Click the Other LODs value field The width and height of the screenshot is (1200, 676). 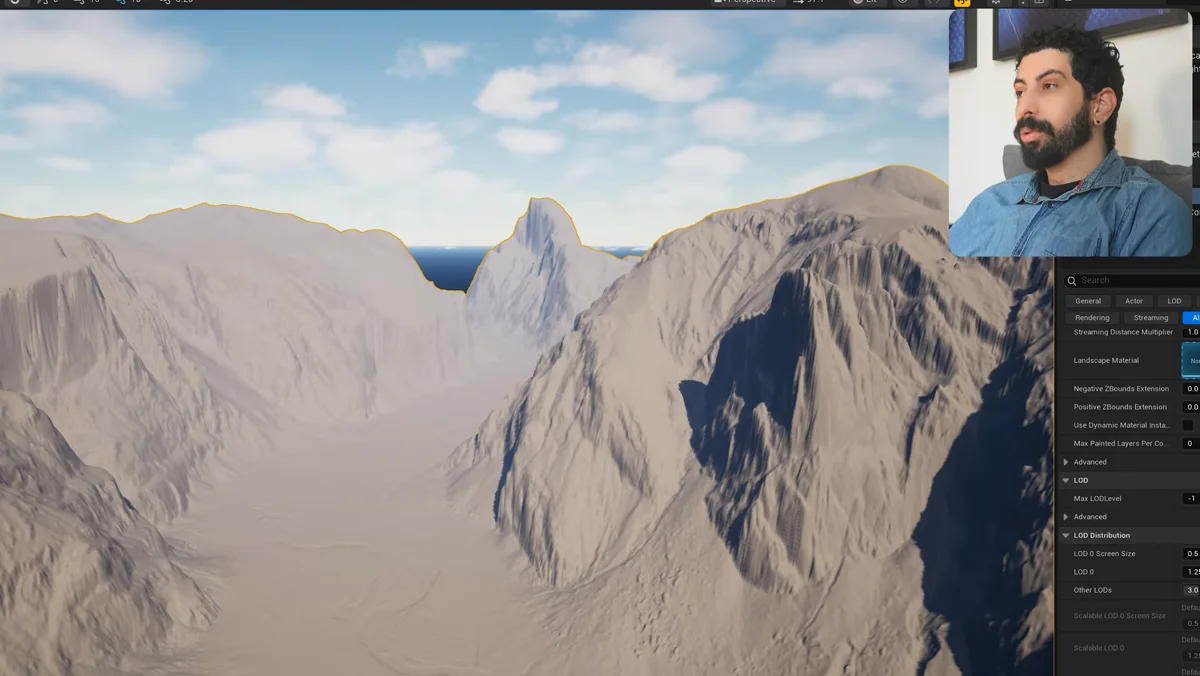point(1191,590)
